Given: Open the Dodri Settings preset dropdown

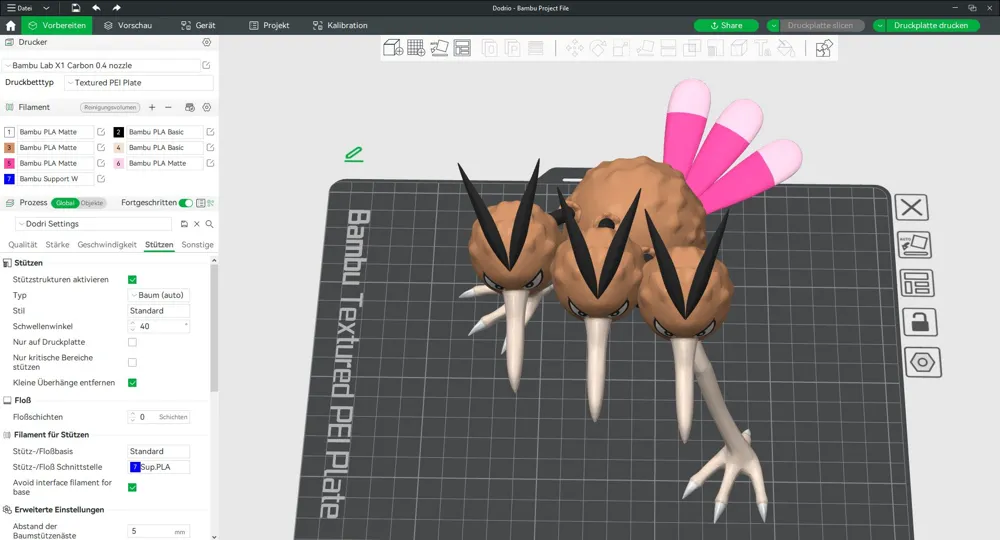Looking at the screenshot, I should point(94,224).
